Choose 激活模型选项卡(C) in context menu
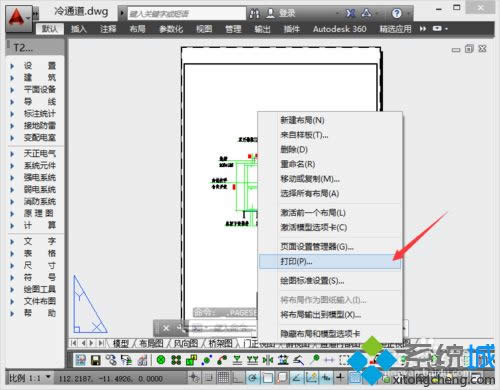This screenshot has height=390, width=500. (x=330, y=227)
